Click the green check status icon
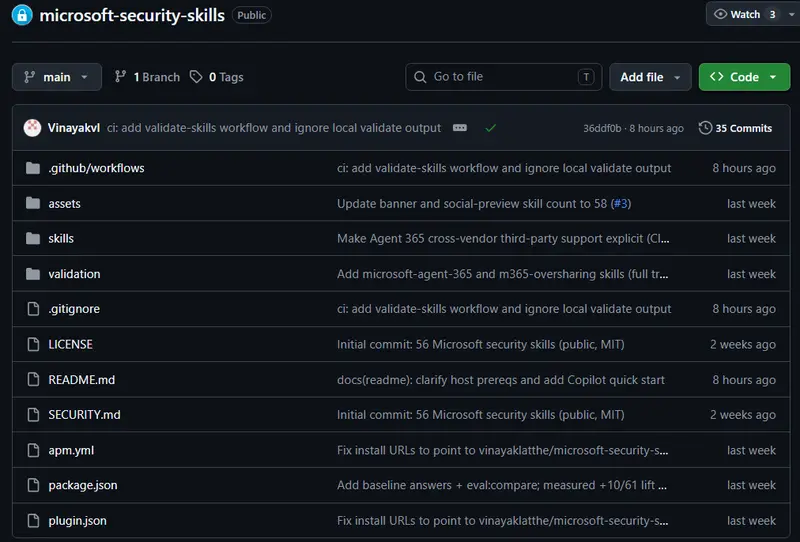The width and height of the screenshot is (800, 542). [x=490, y=128]
